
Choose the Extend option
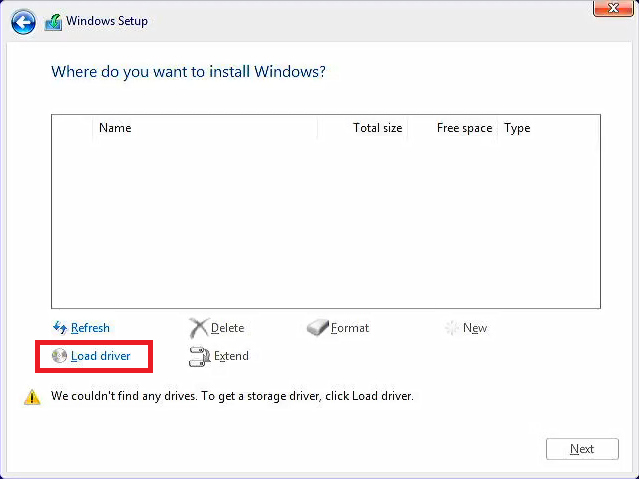[x=231, y=356]
